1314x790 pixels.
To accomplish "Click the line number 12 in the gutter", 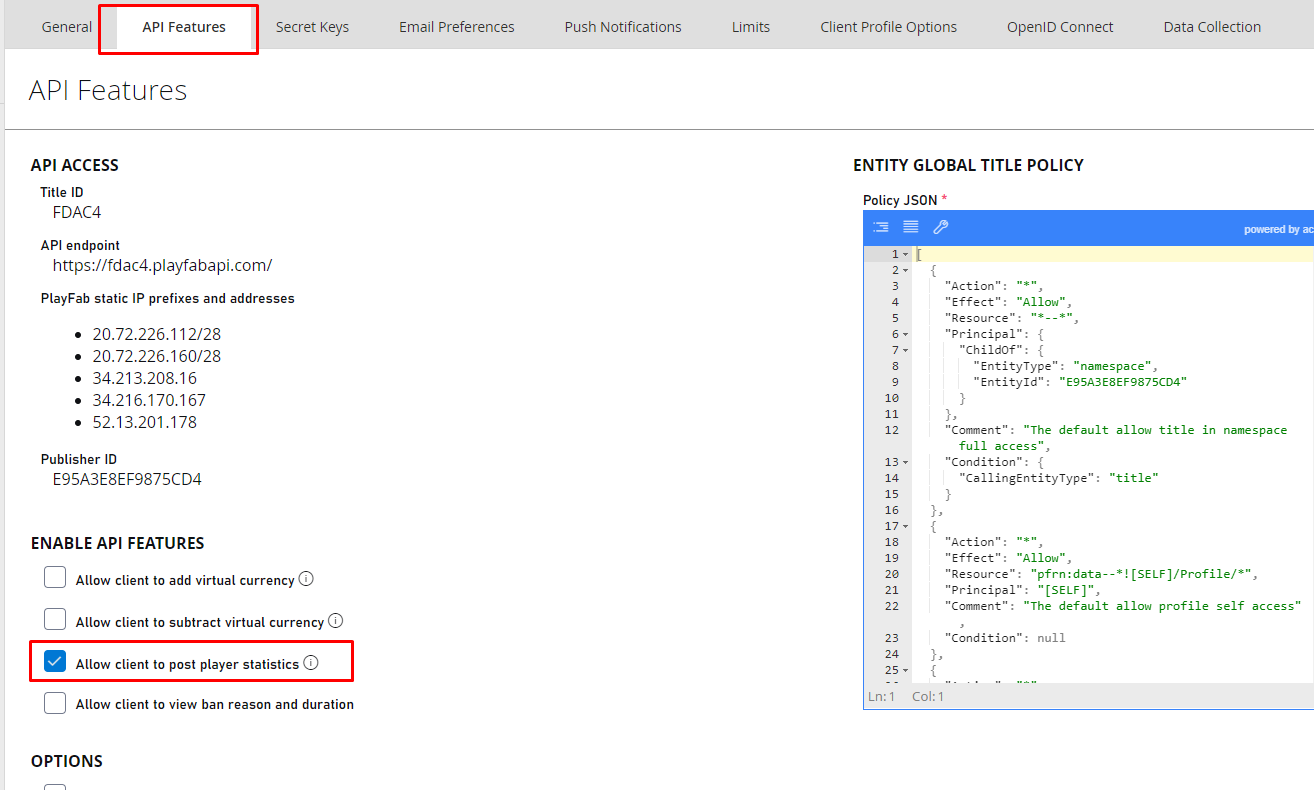I will (892, 430).
